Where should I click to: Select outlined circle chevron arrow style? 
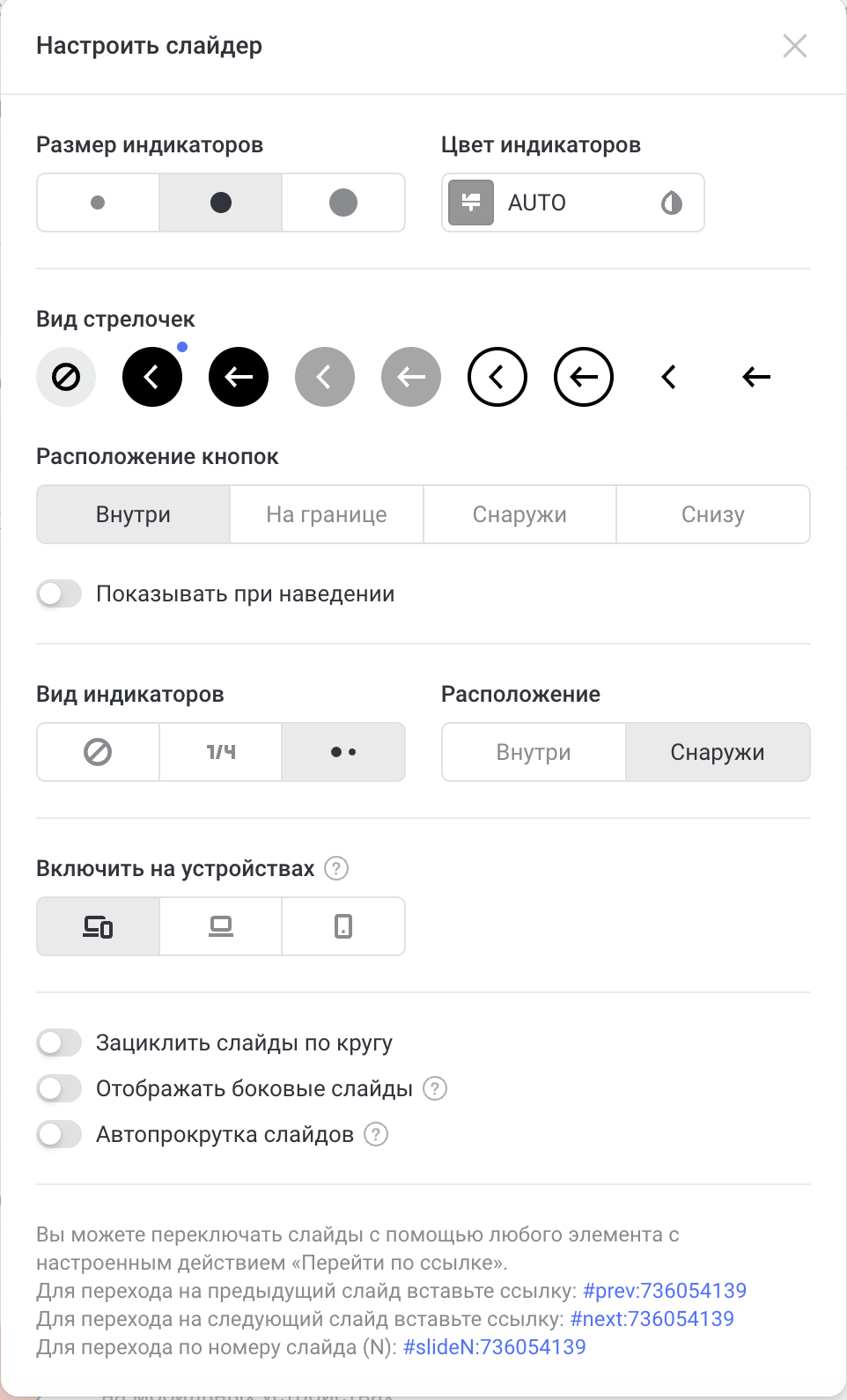pyautogui.click(x=497, y=377)
